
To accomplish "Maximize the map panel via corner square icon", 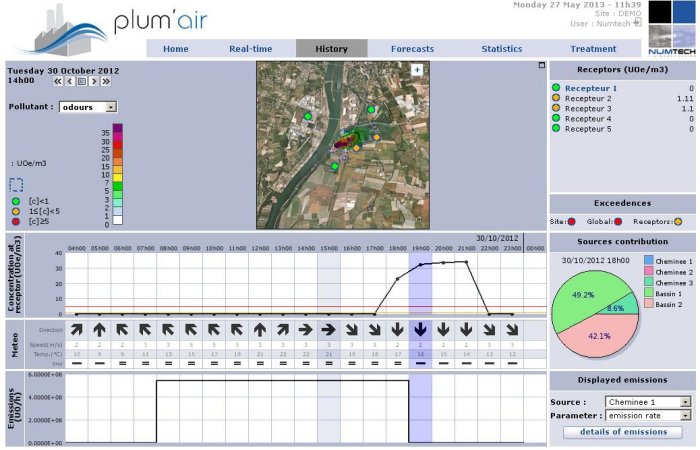I will (x=542, y=65).
